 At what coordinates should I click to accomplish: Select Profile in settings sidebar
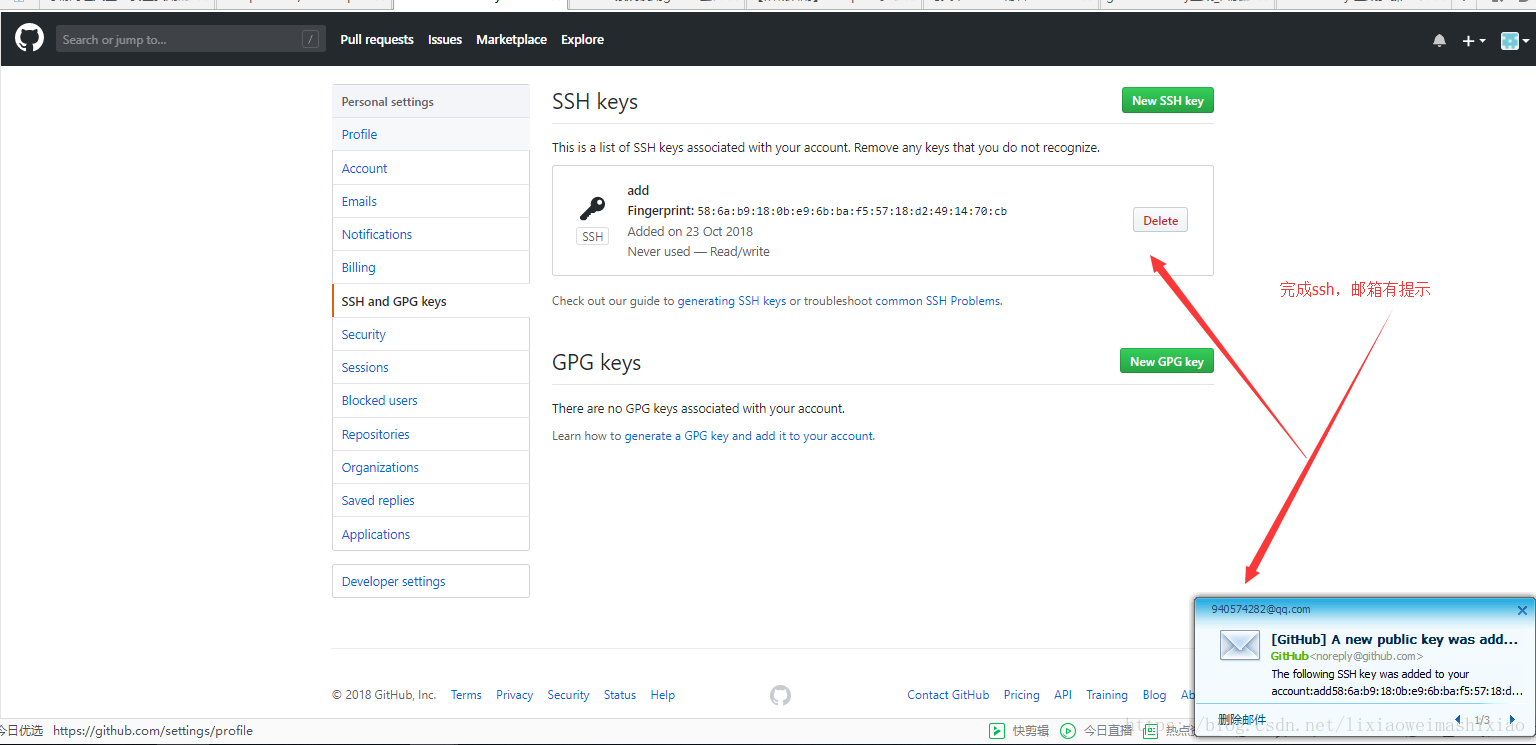pos(431,134)
